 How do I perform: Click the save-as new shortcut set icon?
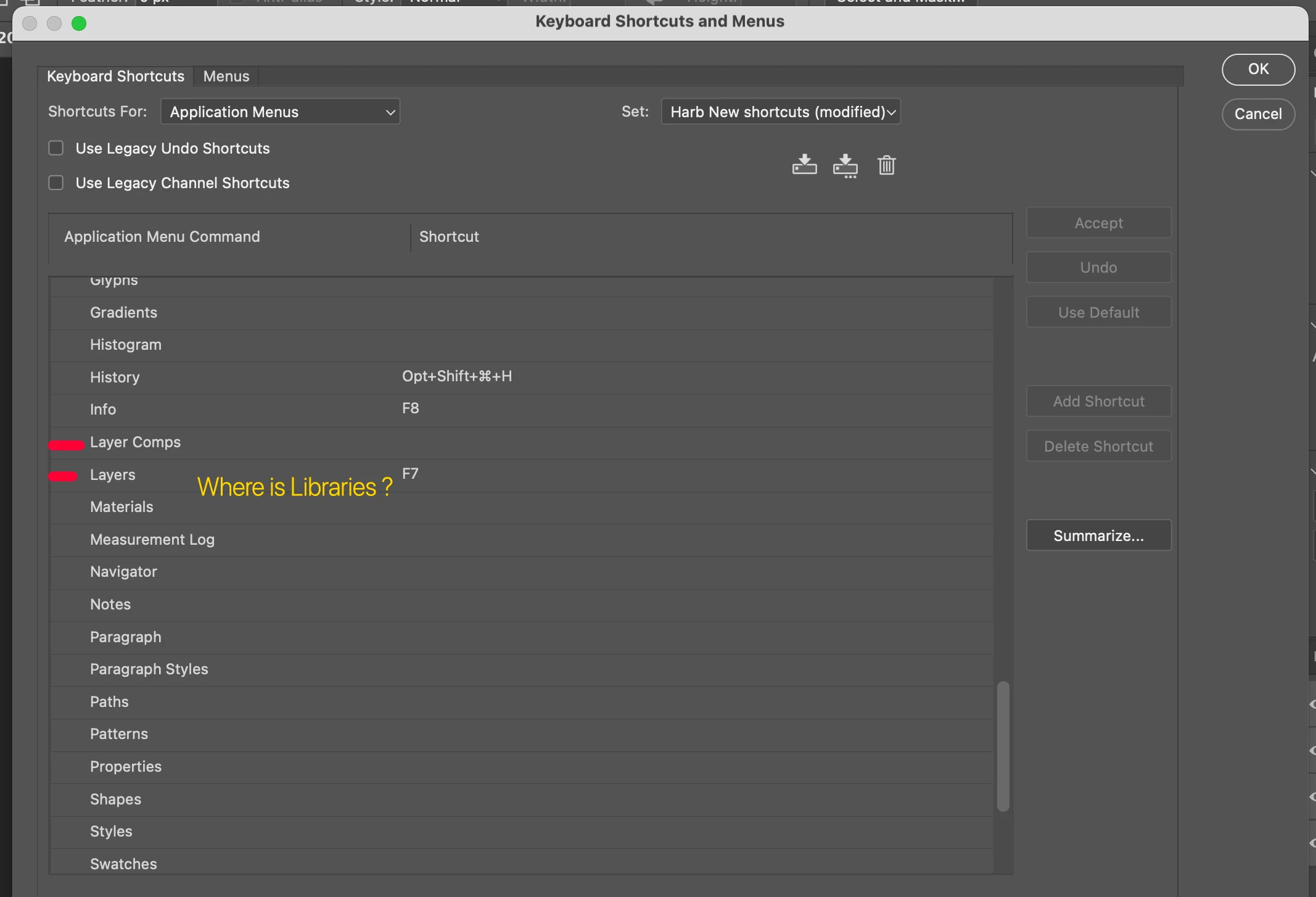pos(845,165)
